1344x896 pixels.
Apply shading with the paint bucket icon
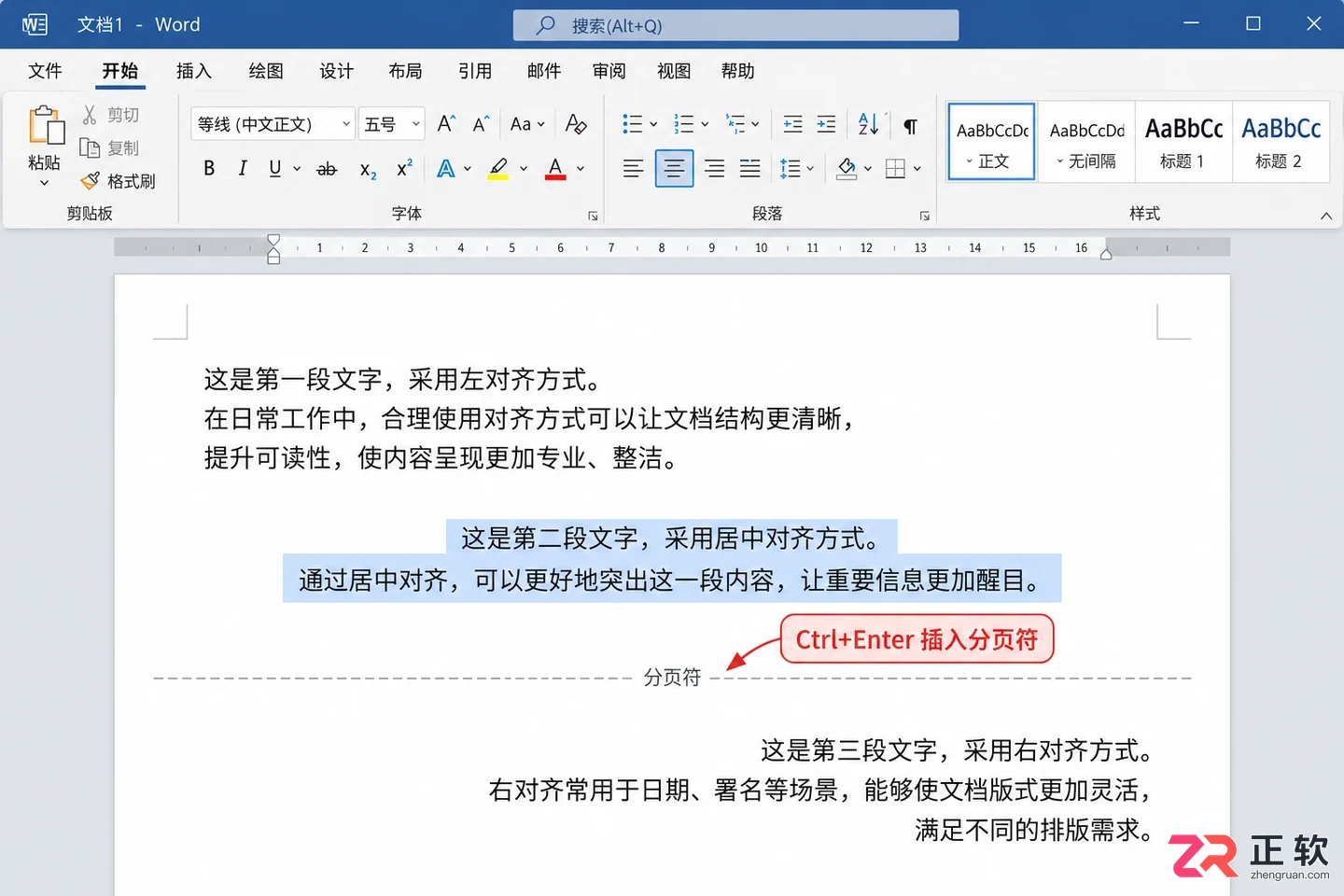(x=847, y=169)
